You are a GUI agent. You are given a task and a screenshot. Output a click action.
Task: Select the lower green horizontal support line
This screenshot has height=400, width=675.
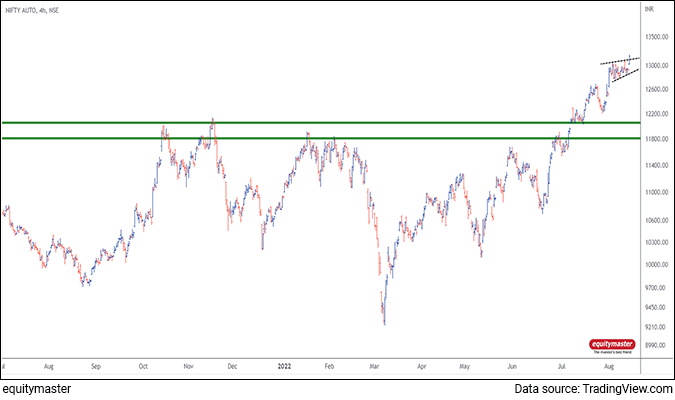pos(300,139)
